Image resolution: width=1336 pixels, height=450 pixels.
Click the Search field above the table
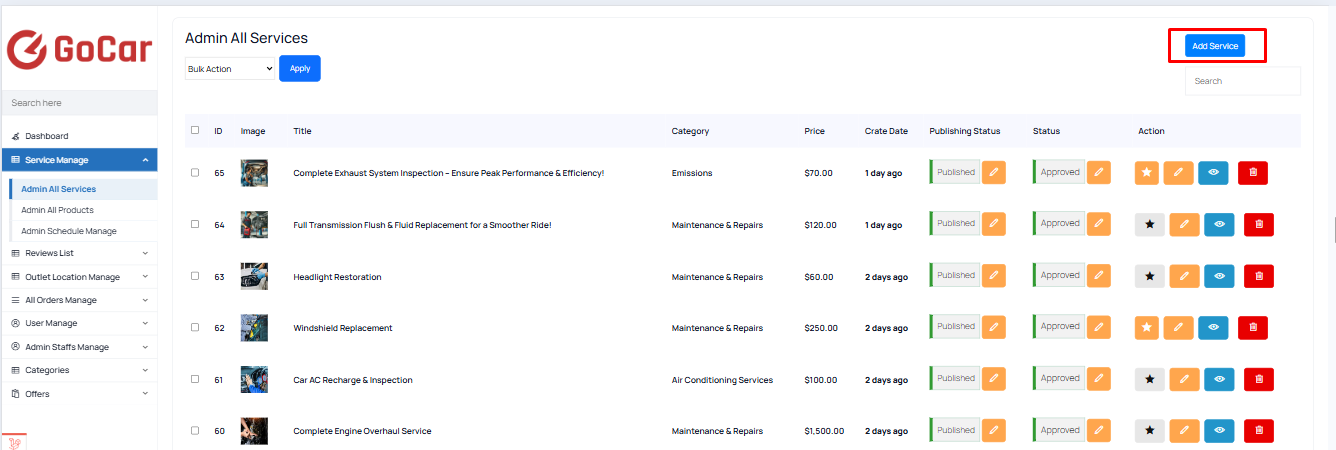click(1243, 81)
